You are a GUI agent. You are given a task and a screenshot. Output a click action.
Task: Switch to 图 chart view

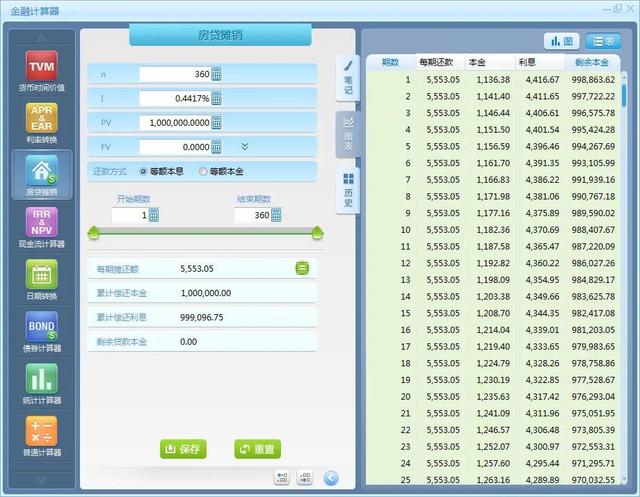562,41
